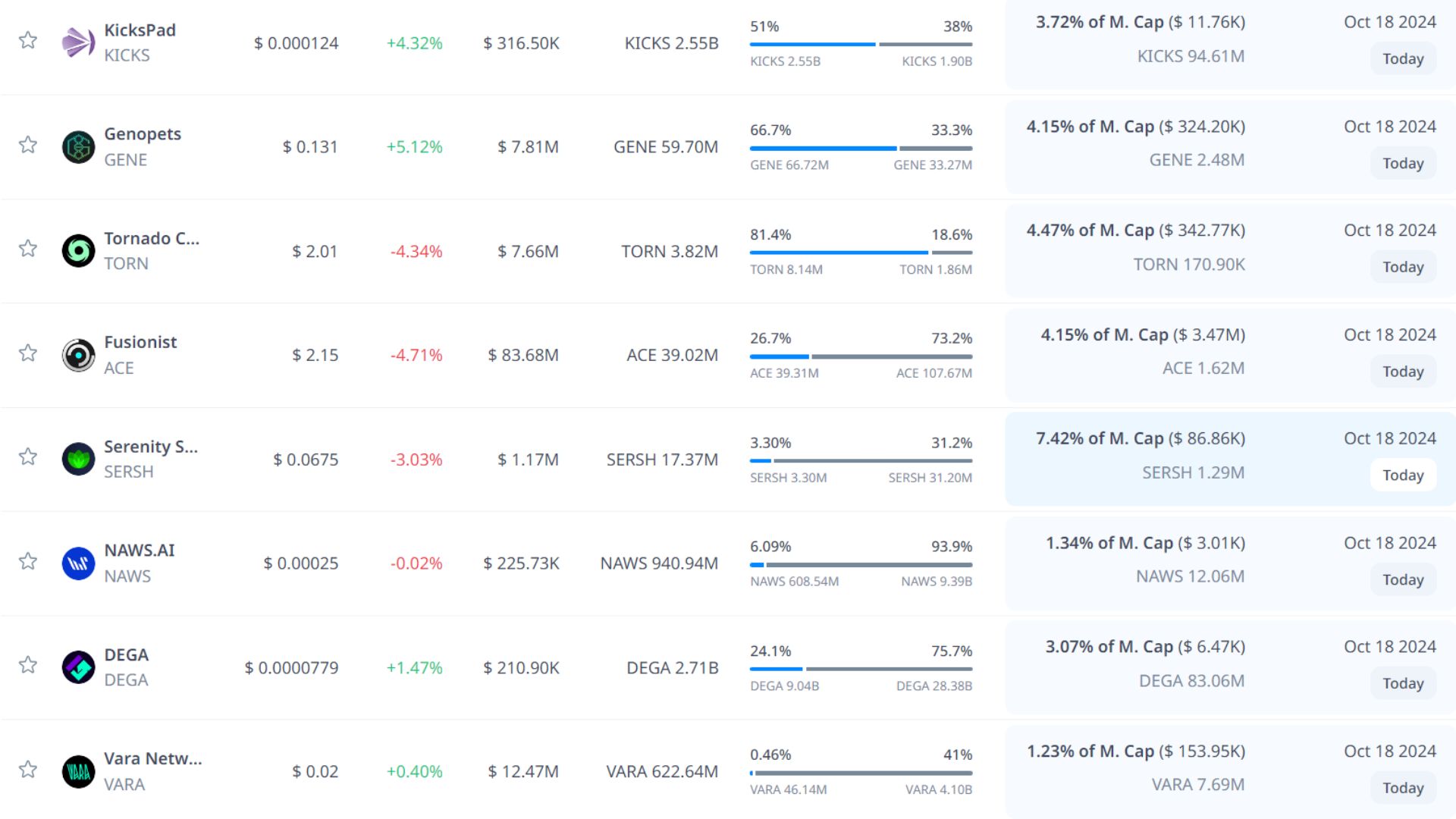Click the KicksPad purple logo icon
This screenshot has height=819, width=1456.
(x=78, y=42)
